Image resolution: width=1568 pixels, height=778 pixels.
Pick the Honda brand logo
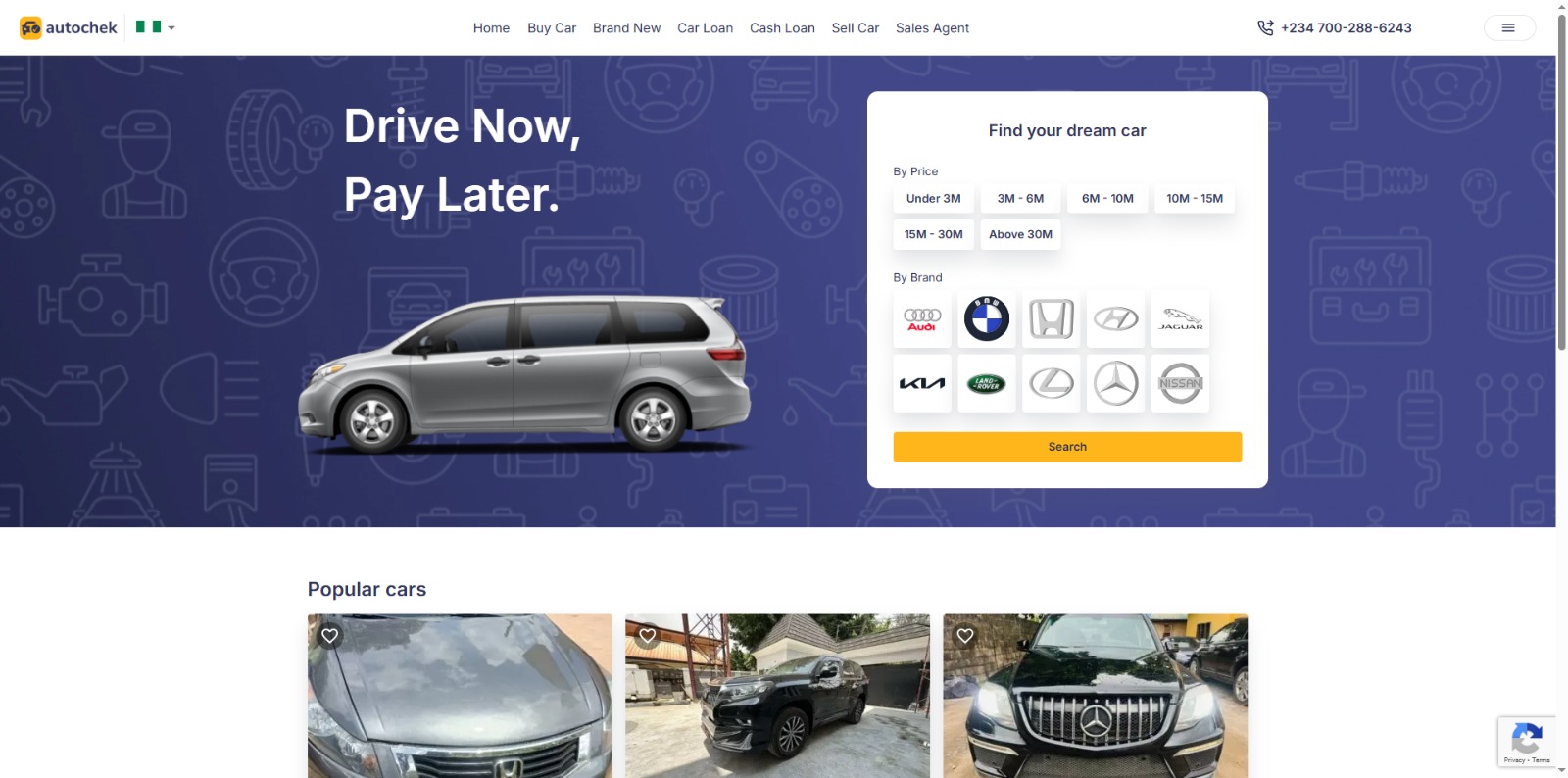[1052, 319]
